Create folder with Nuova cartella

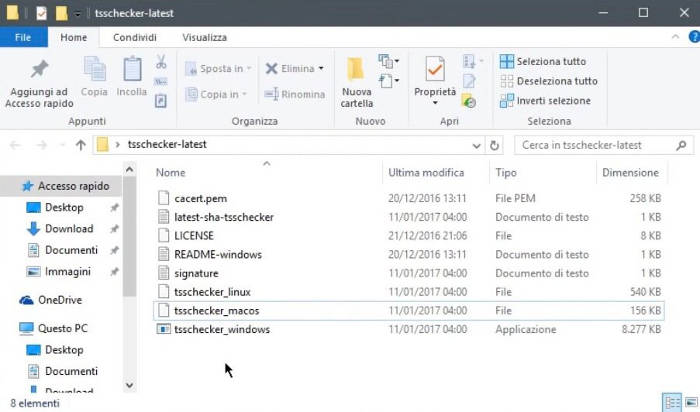click(x=356, y=83)
